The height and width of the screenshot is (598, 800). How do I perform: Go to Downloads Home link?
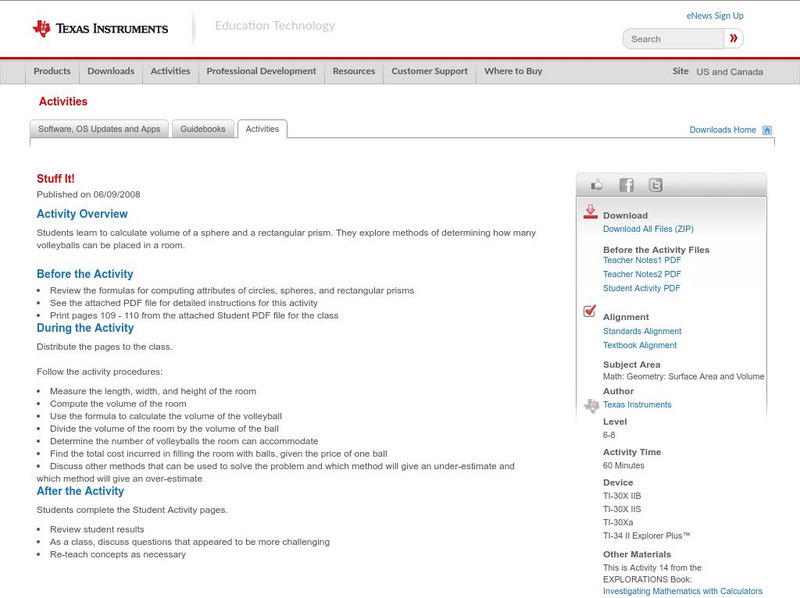point(722,130)
